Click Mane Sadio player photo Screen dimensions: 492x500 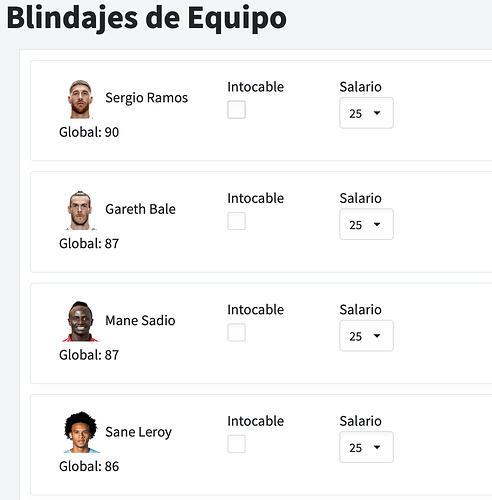80,321
